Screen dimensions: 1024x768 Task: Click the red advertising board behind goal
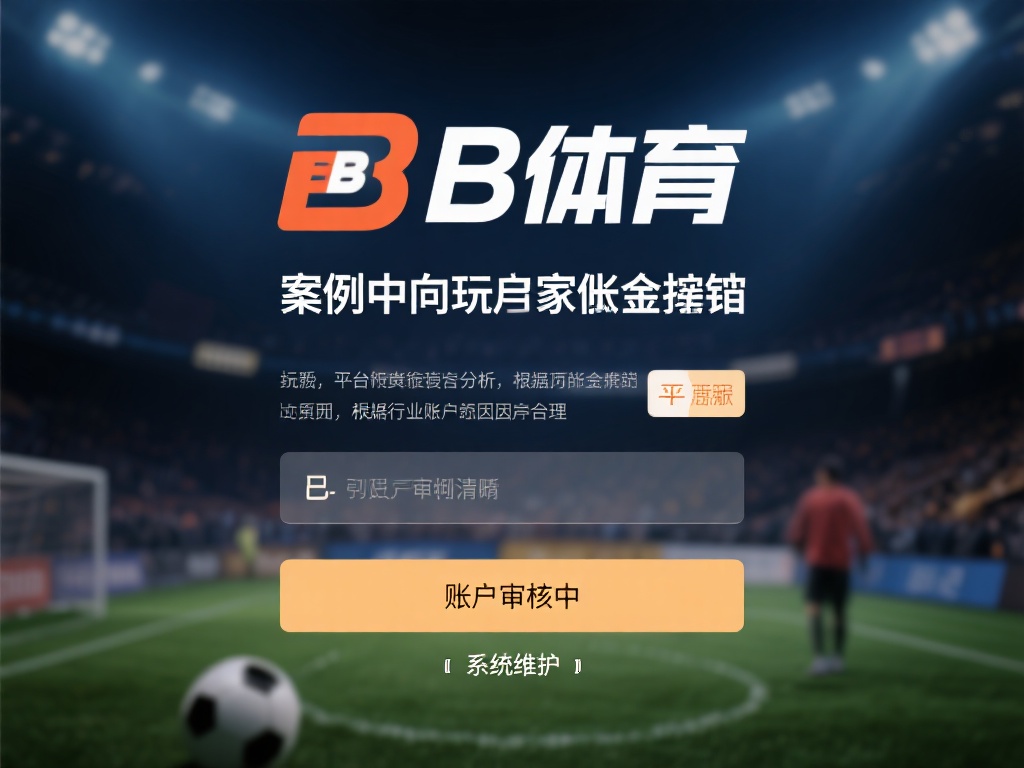[x=26, y=584]
